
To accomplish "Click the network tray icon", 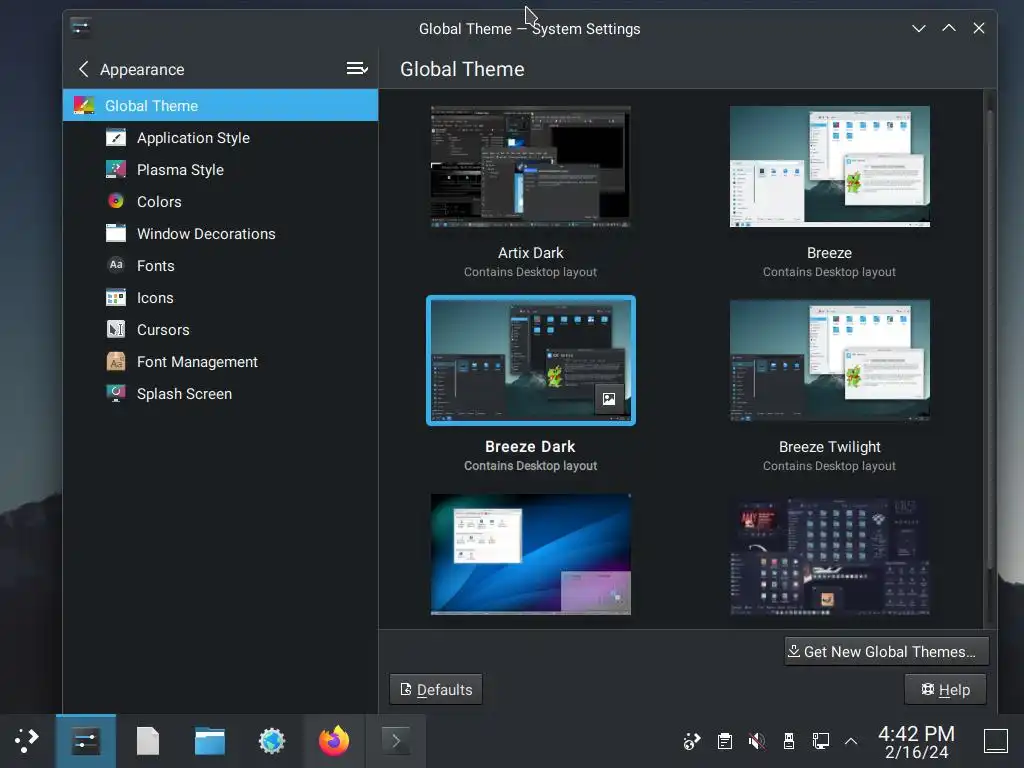I will (820, 741).
